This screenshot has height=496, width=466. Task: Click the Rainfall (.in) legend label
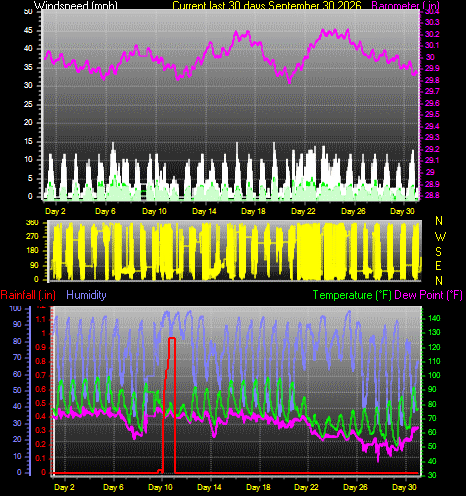[x=28, y=295]
